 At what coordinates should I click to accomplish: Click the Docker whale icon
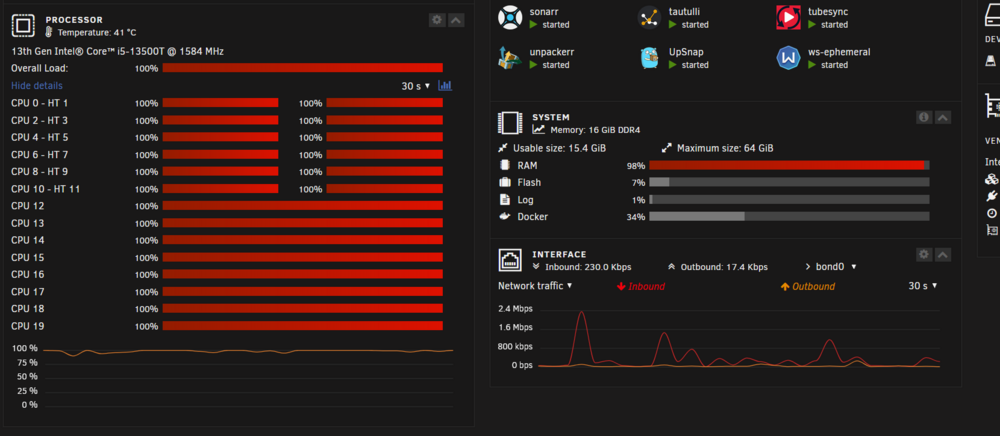[x=505, y=217]
